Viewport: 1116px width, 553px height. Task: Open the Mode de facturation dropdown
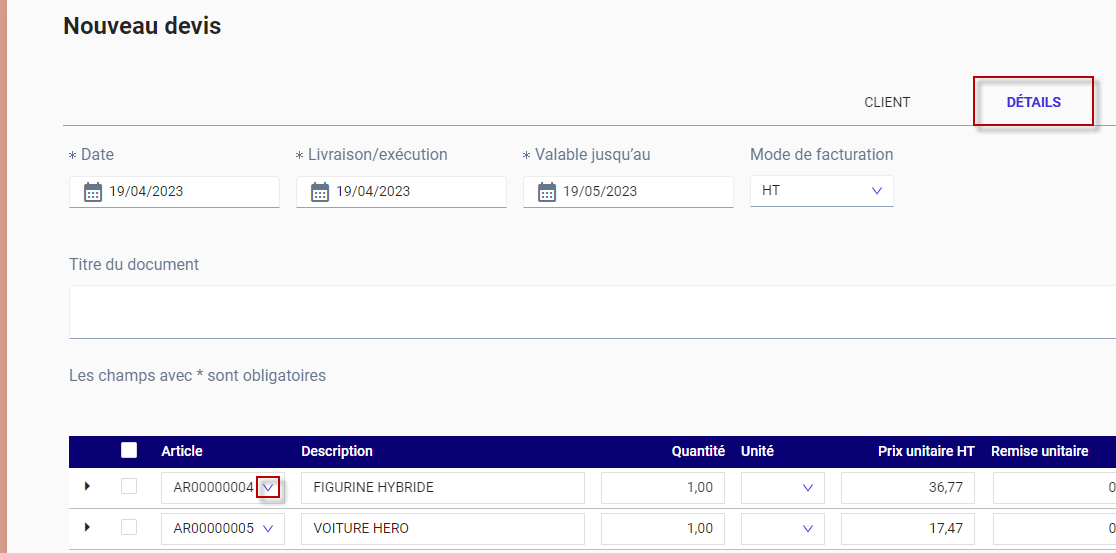click(x=821, y=191)
